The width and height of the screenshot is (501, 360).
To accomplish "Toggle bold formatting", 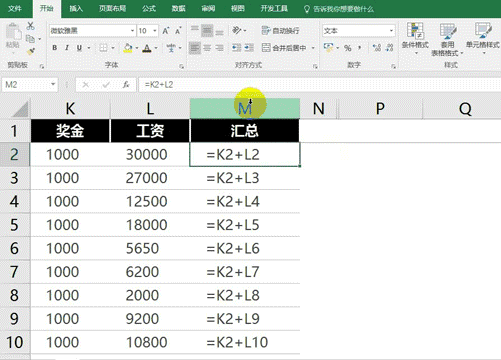I will point(55,48).
